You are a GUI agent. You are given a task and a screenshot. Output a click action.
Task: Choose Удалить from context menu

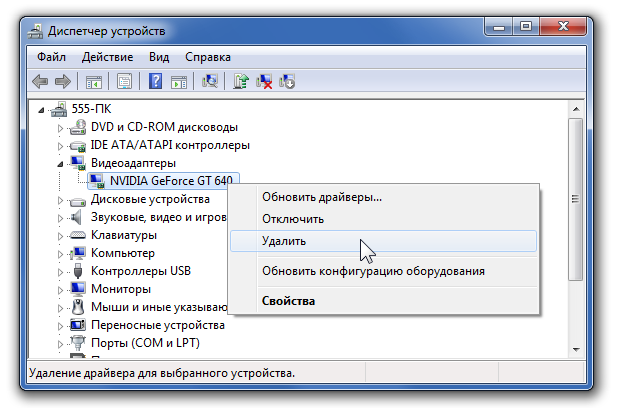point(284,241)
